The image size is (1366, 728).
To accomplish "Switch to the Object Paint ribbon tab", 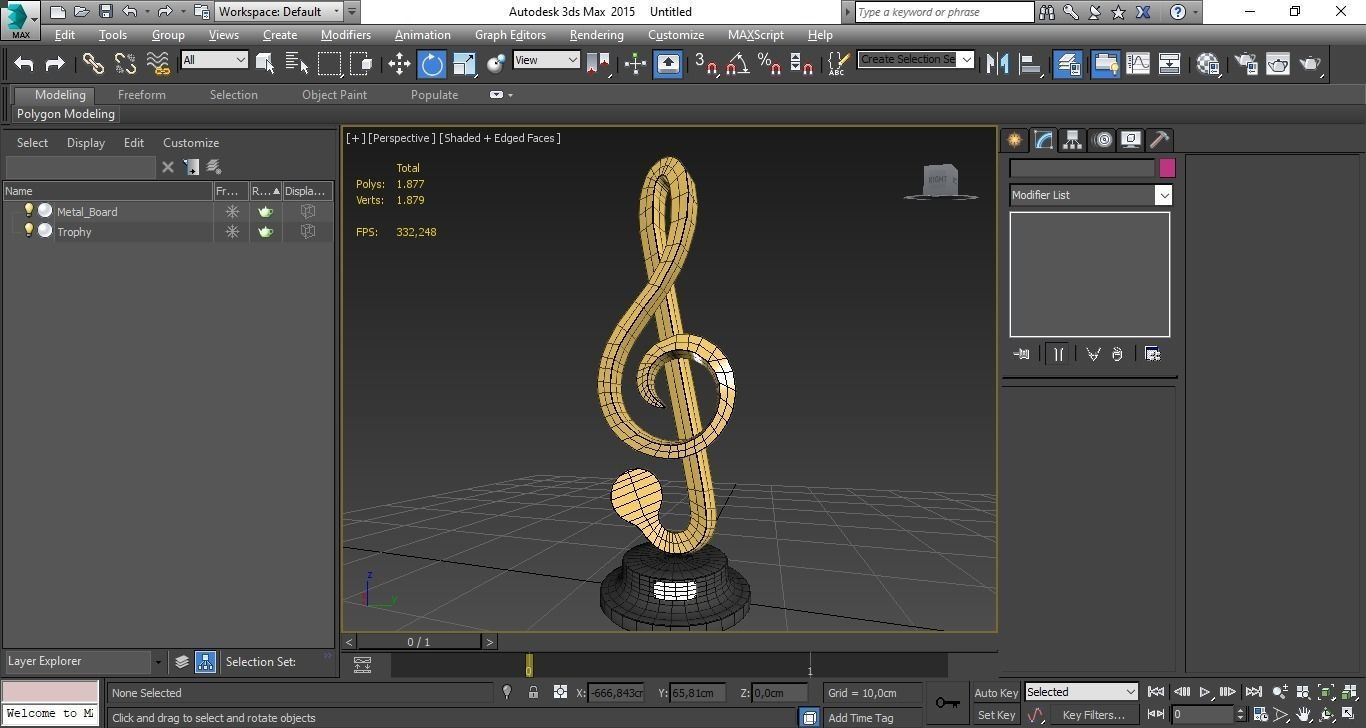I will coord(335,95).
